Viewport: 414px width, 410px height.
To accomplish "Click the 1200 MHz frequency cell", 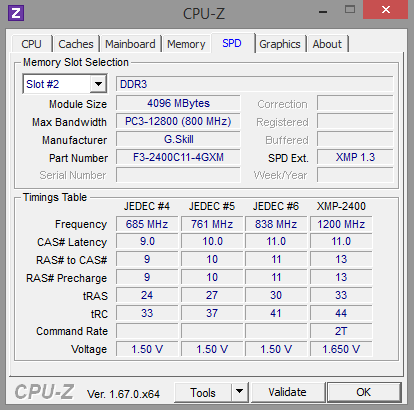I will point(341,224).
